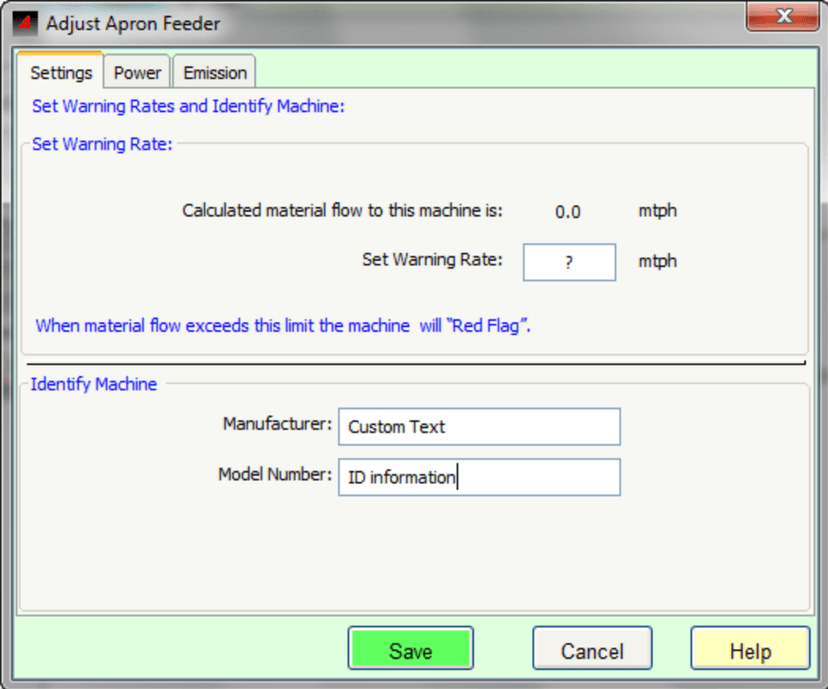Click the Red Flag warning note text
Screen dimensions: 828x689
click(x=282, y=325)
